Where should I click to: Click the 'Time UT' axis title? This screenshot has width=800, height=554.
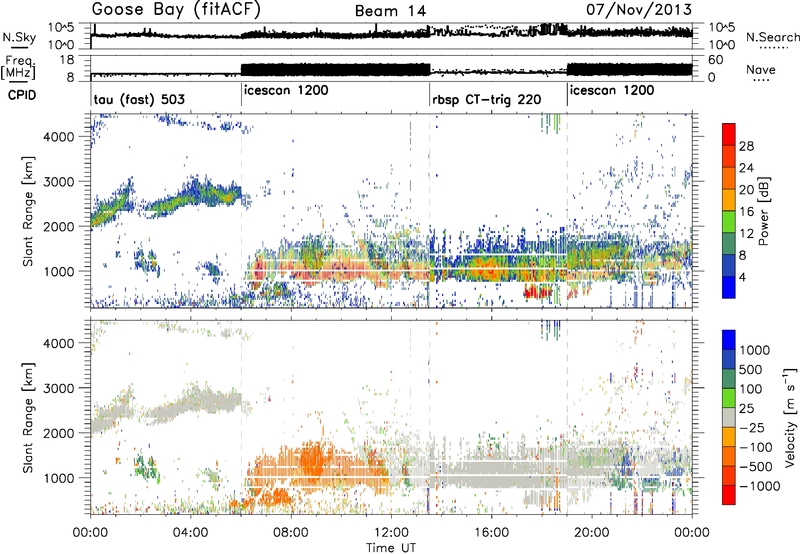coord(391,547)
